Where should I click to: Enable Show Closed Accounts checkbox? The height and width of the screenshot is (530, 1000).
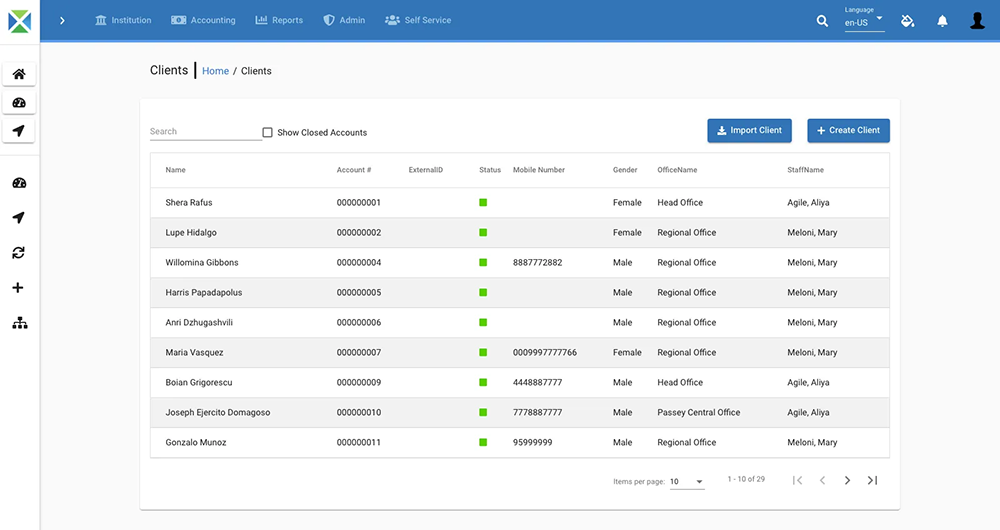click(x=267, y=133)
